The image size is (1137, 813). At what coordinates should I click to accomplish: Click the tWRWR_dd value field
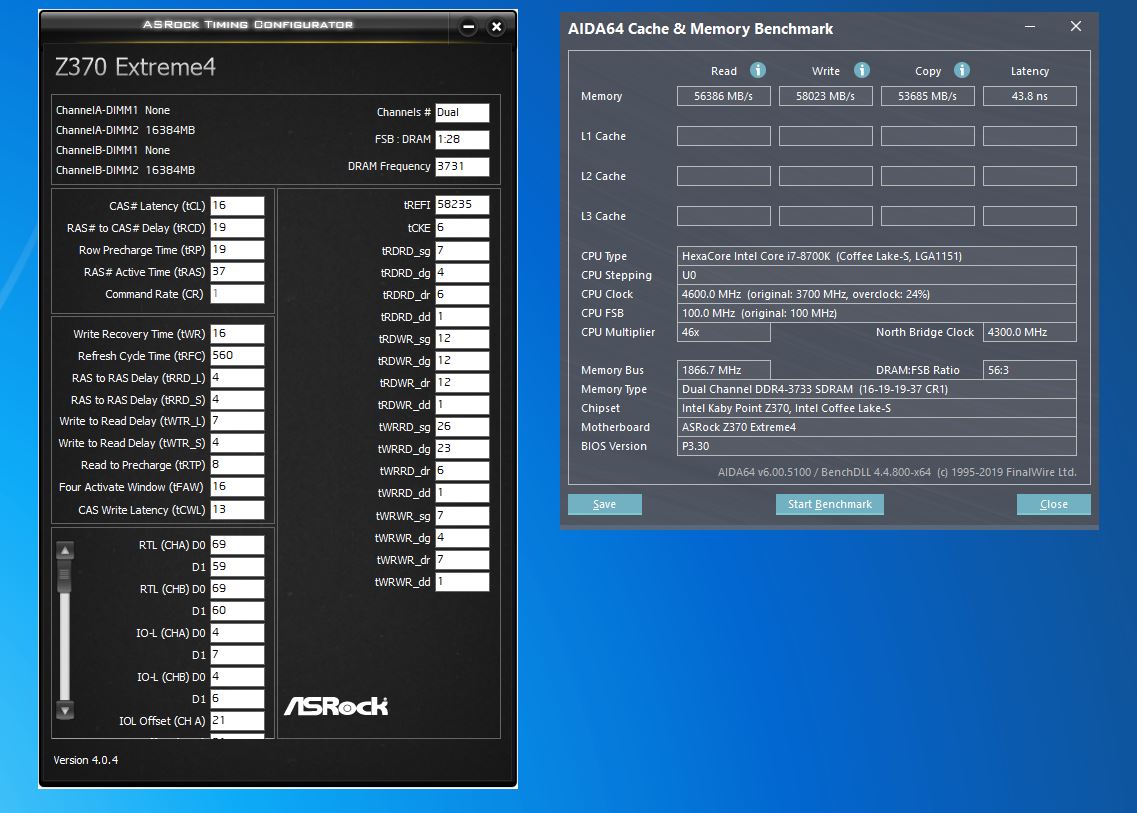tap(462, 582)
